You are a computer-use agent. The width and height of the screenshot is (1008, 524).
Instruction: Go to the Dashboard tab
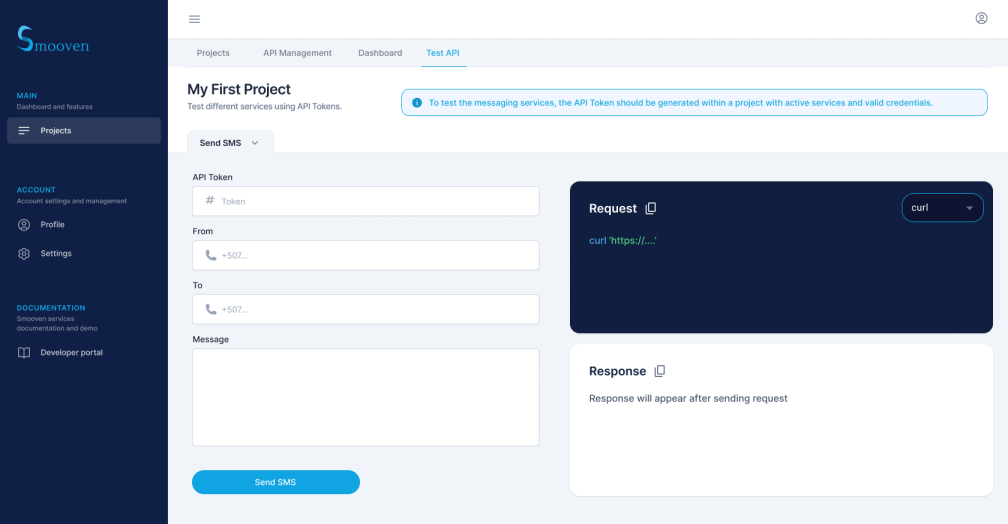(x=380, y=53)
